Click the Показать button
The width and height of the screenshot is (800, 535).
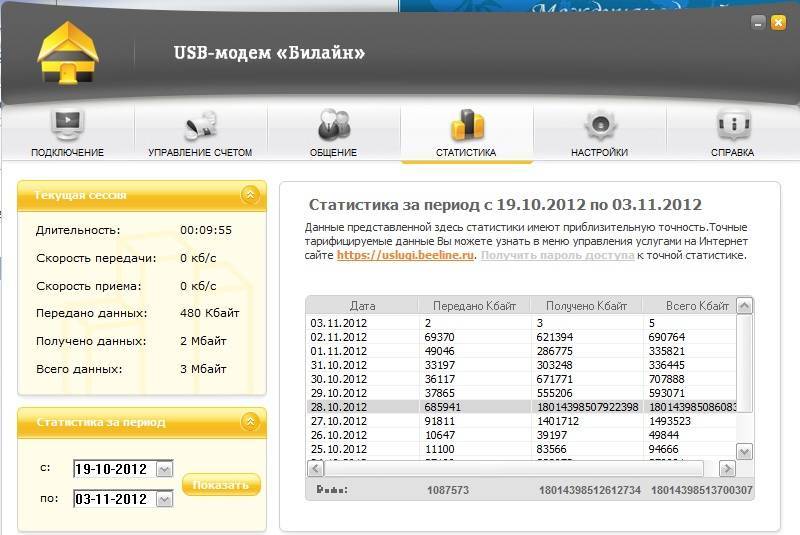[x=221, y=485]
